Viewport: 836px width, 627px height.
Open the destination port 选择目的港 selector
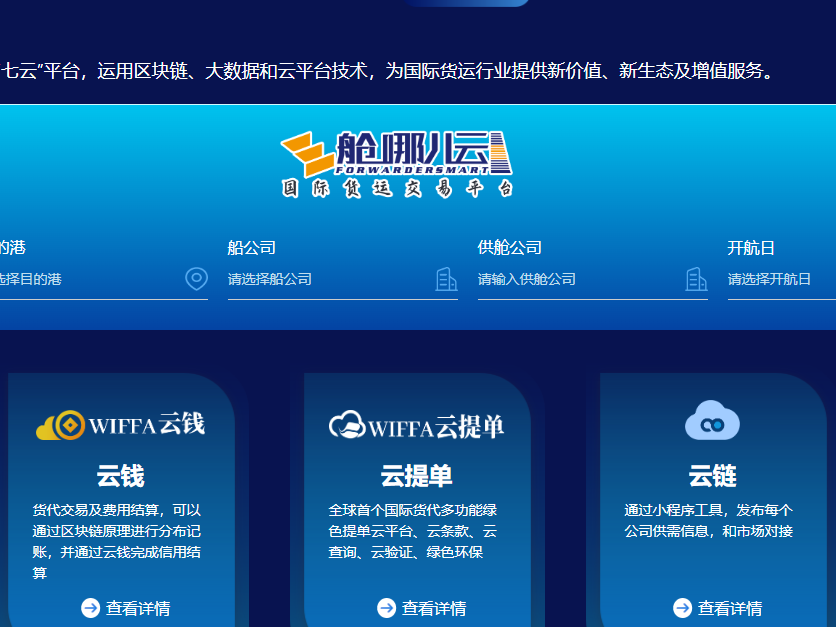click(104, 279)
